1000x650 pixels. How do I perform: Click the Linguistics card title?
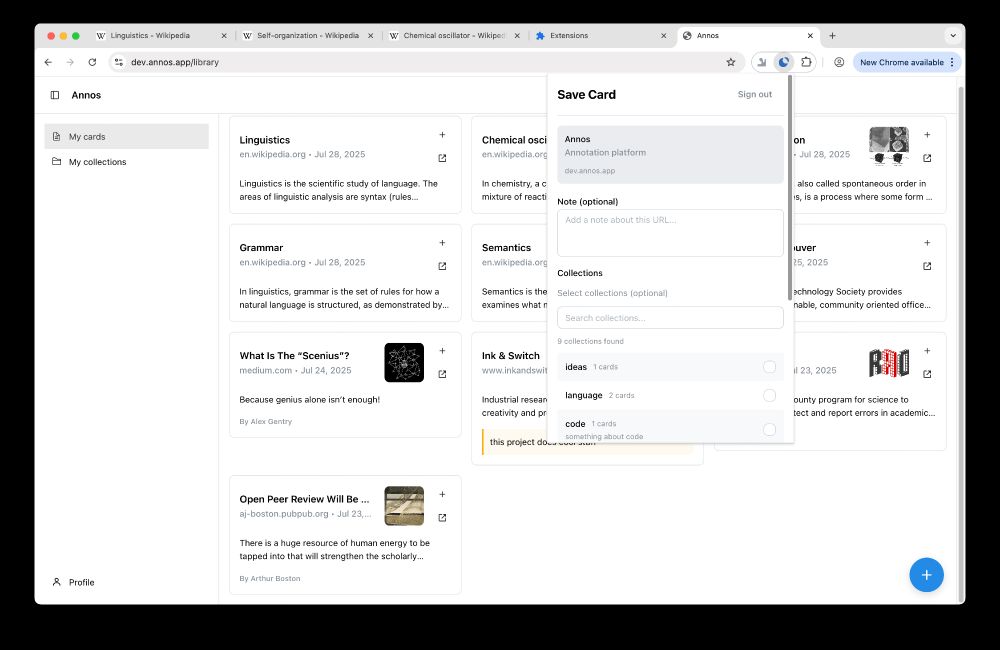[x=265, y=140]
